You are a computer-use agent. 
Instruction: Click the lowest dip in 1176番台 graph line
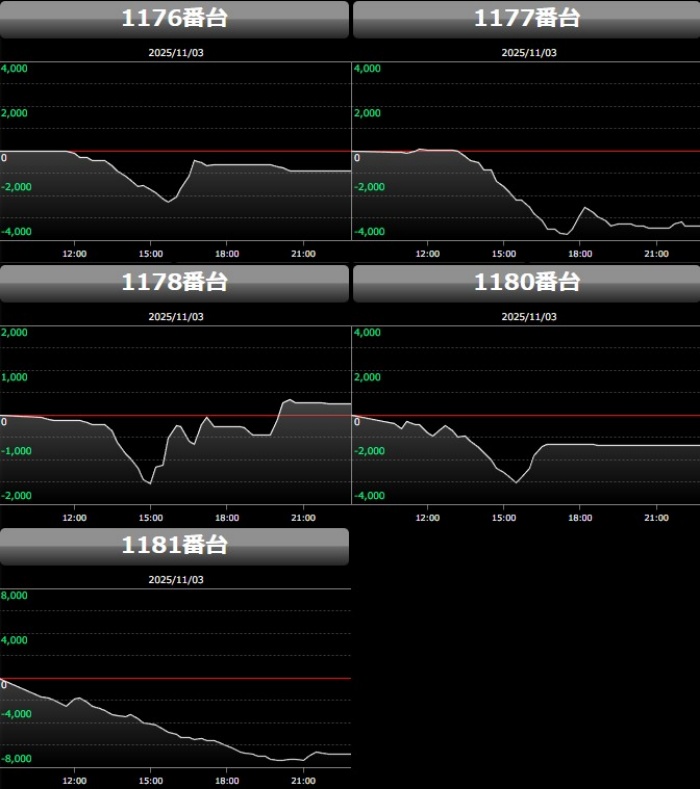click(x=168, y=202)
